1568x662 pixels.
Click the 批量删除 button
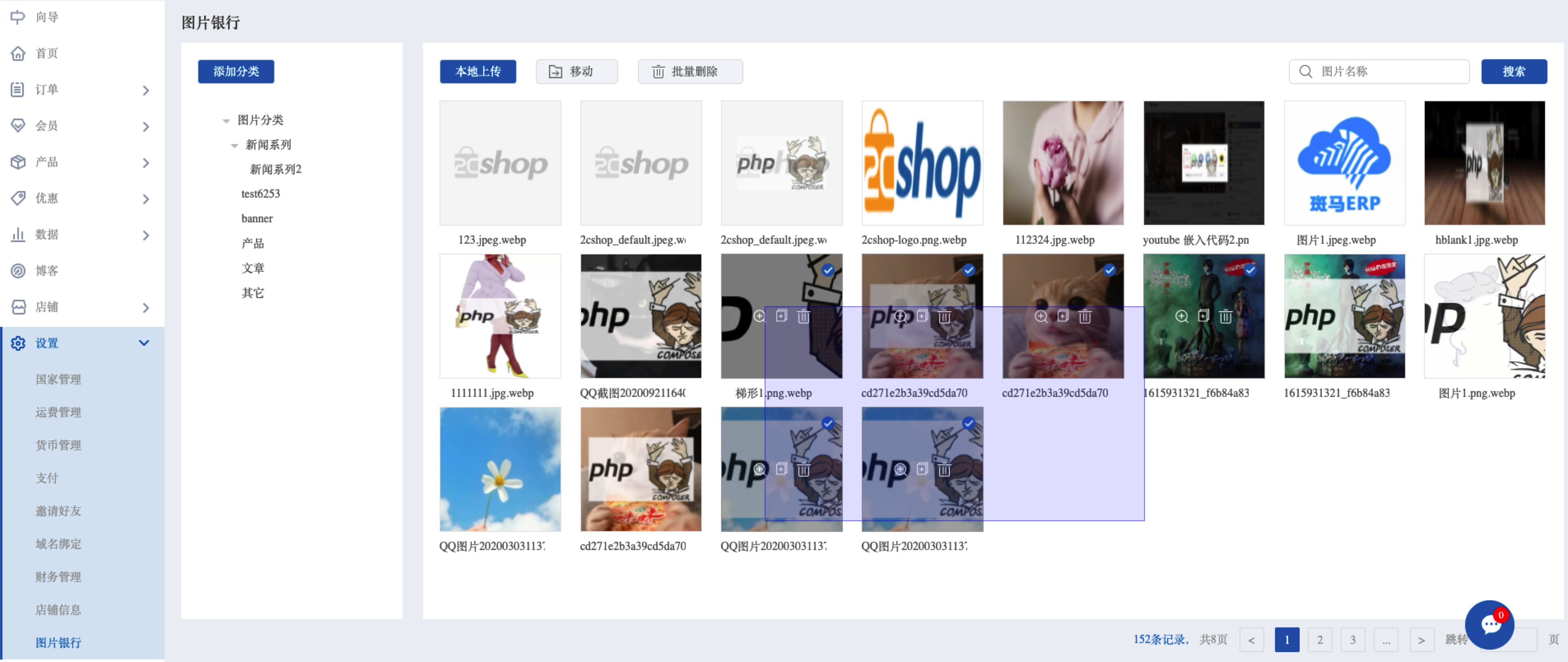point(690,71)
